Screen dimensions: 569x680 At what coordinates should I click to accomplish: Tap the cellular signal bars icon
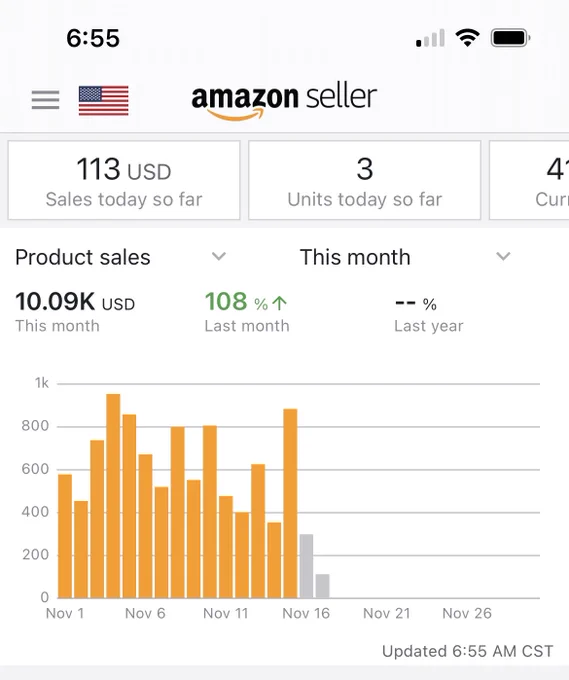(430, 38)
